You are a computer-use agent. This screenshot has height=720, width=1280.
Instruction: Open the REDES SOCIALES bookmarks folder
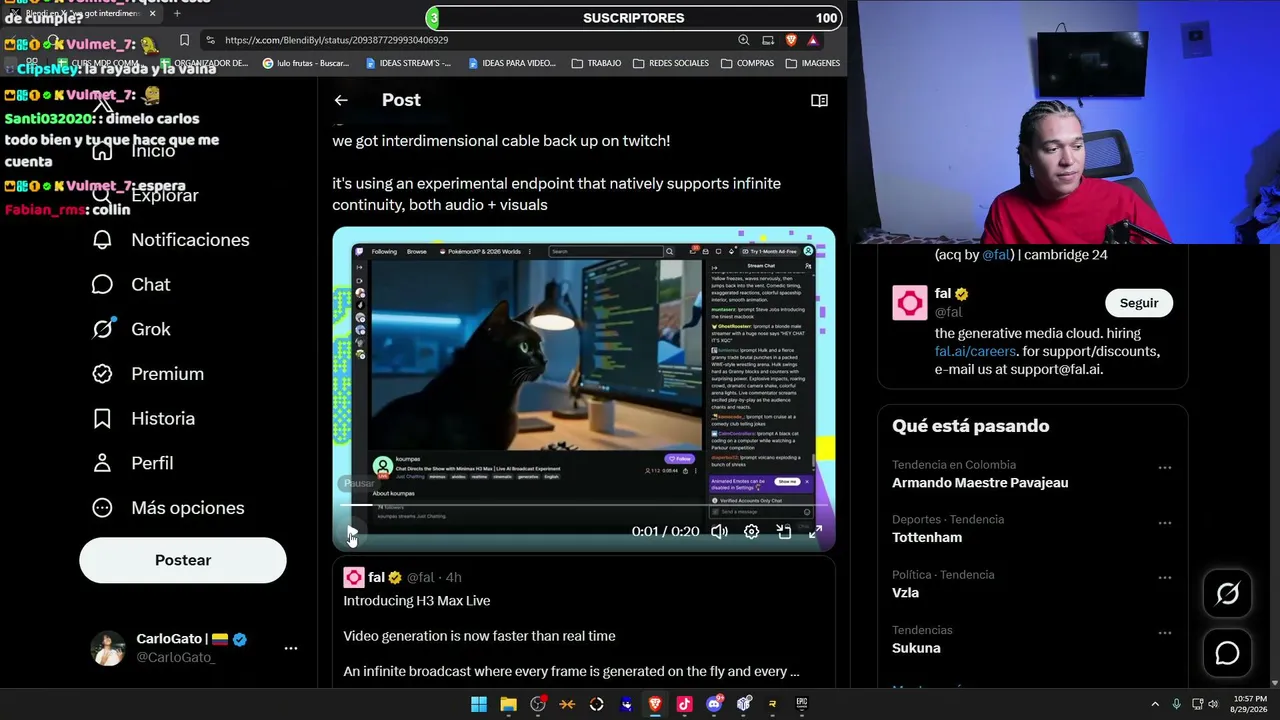point(670,63)
